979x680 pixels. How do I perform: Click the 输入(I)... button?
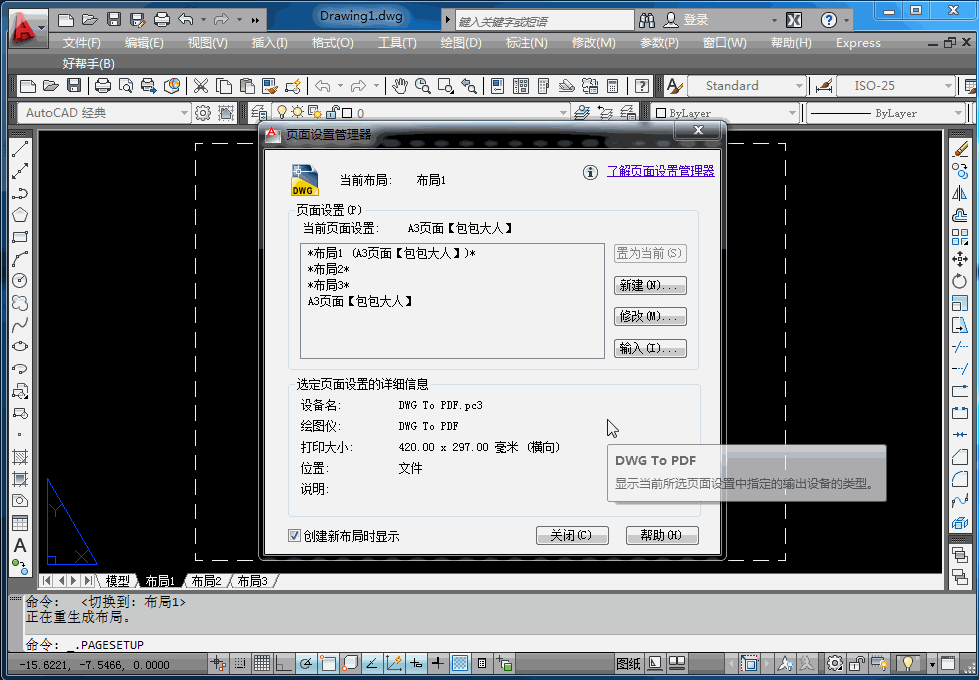point(650,348)
